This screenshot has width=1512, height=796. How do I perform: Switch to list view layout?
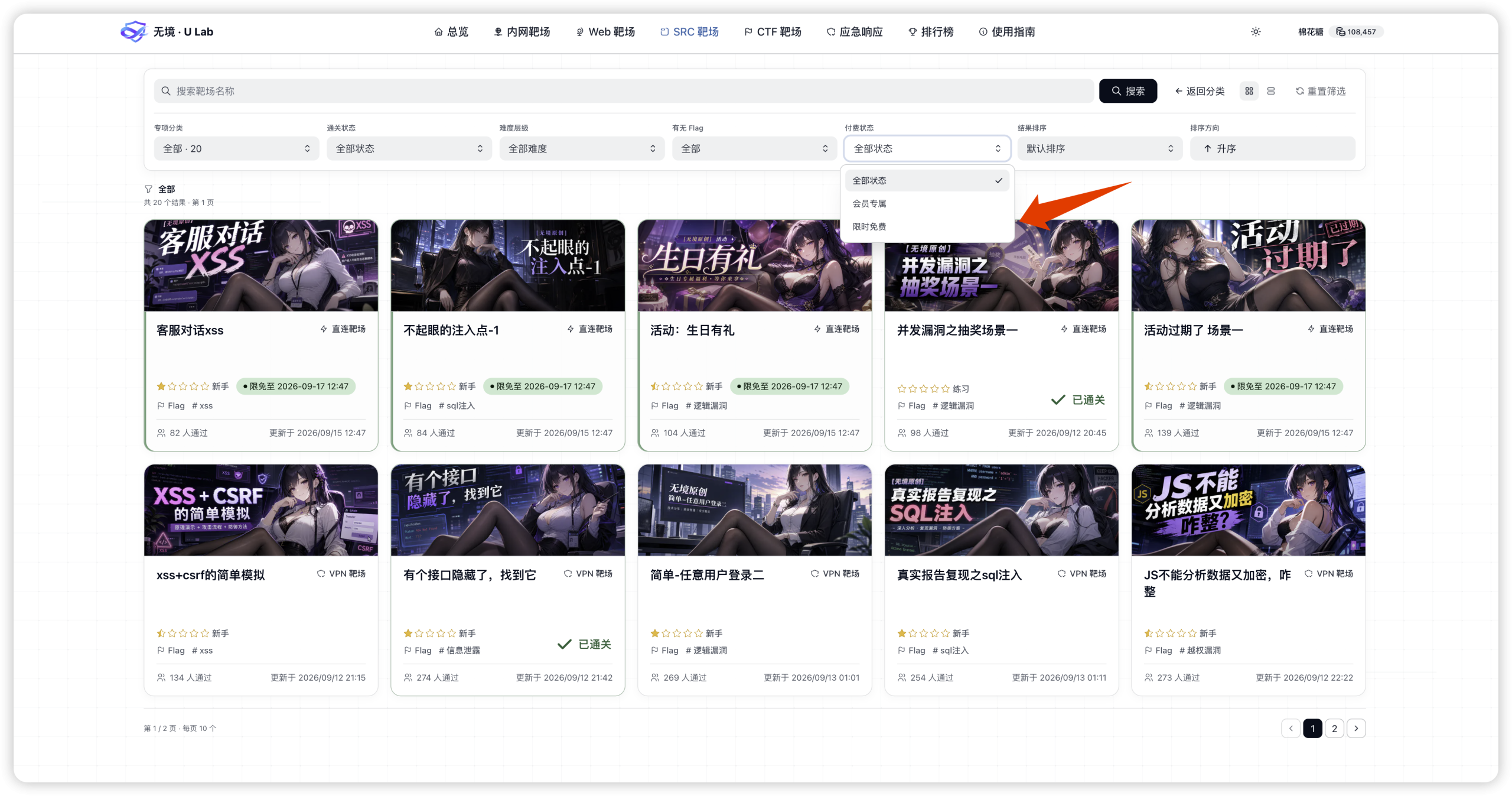click(x=1271, y=91)
